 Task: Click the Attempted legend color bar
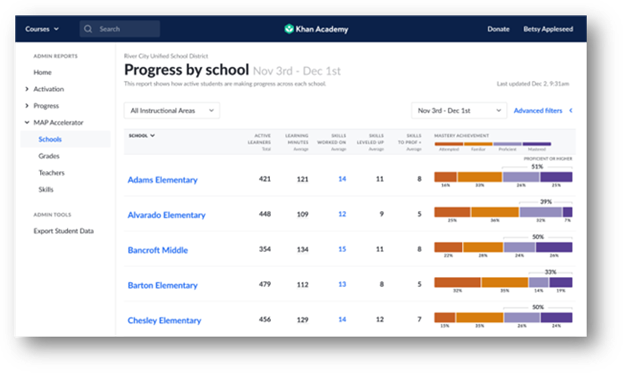(449, 144)
